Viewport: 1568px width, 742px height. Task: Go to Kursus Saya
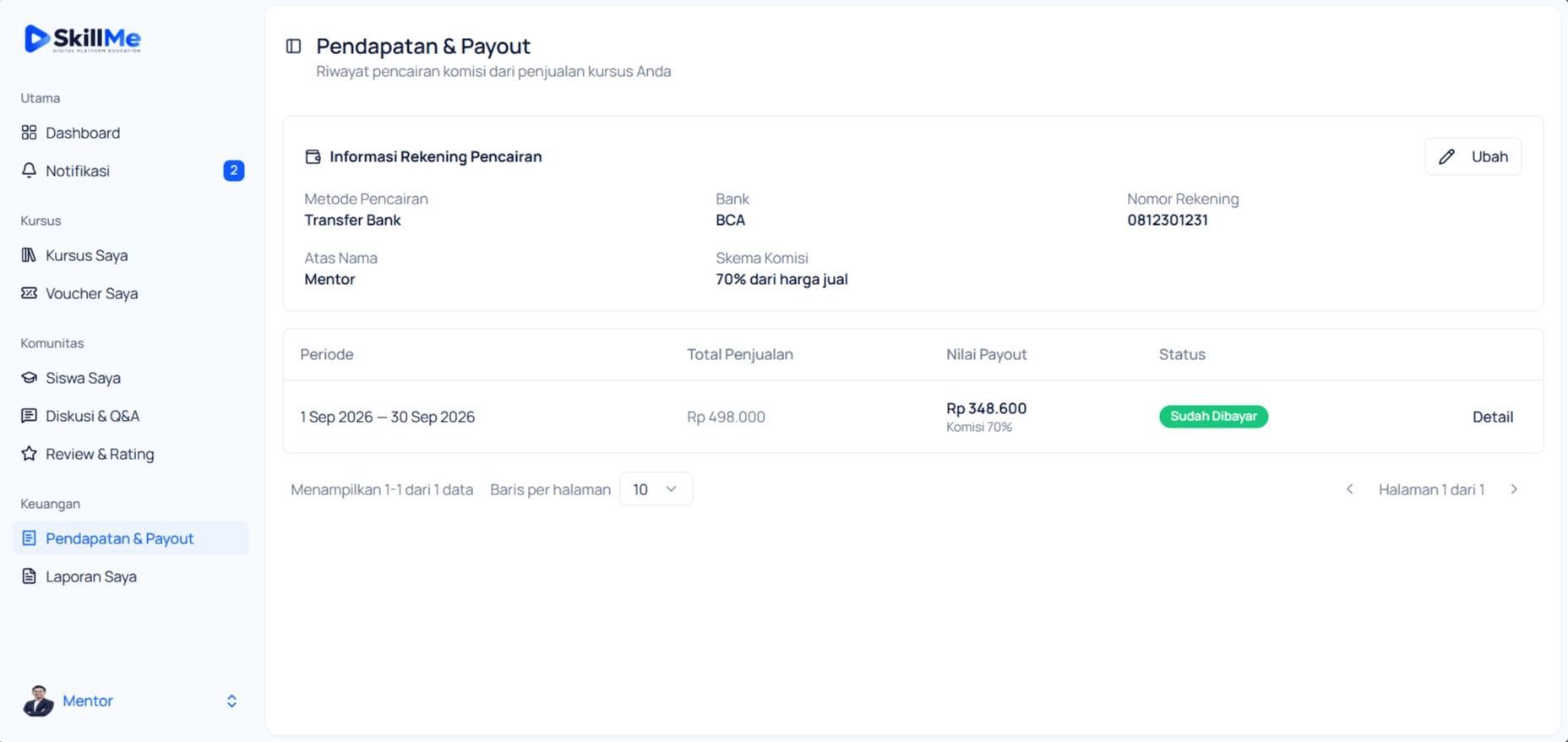pyautogui.click(x=131, y=255)
